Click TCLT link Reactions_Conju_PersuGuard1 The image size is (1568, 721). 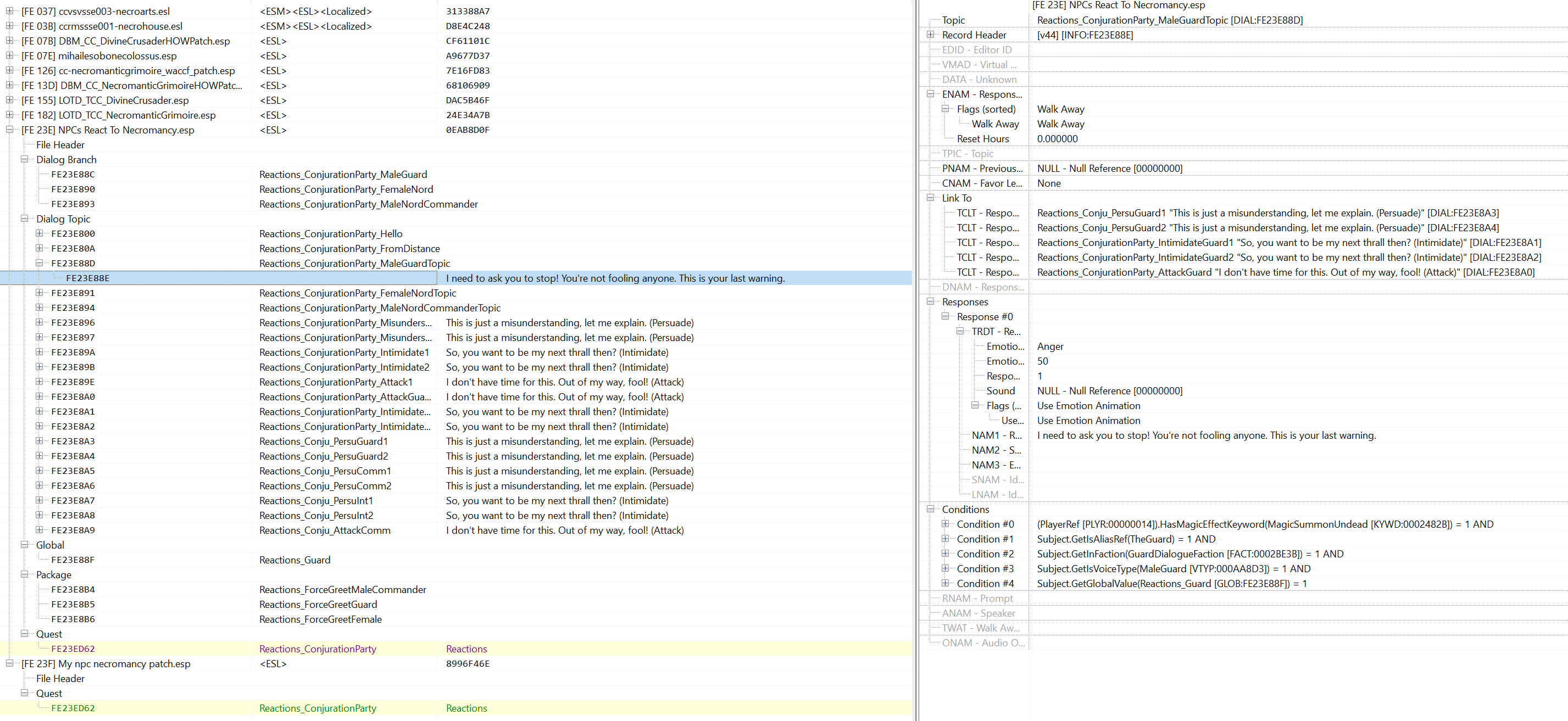pyautogui.click(x=1268, y=213)
